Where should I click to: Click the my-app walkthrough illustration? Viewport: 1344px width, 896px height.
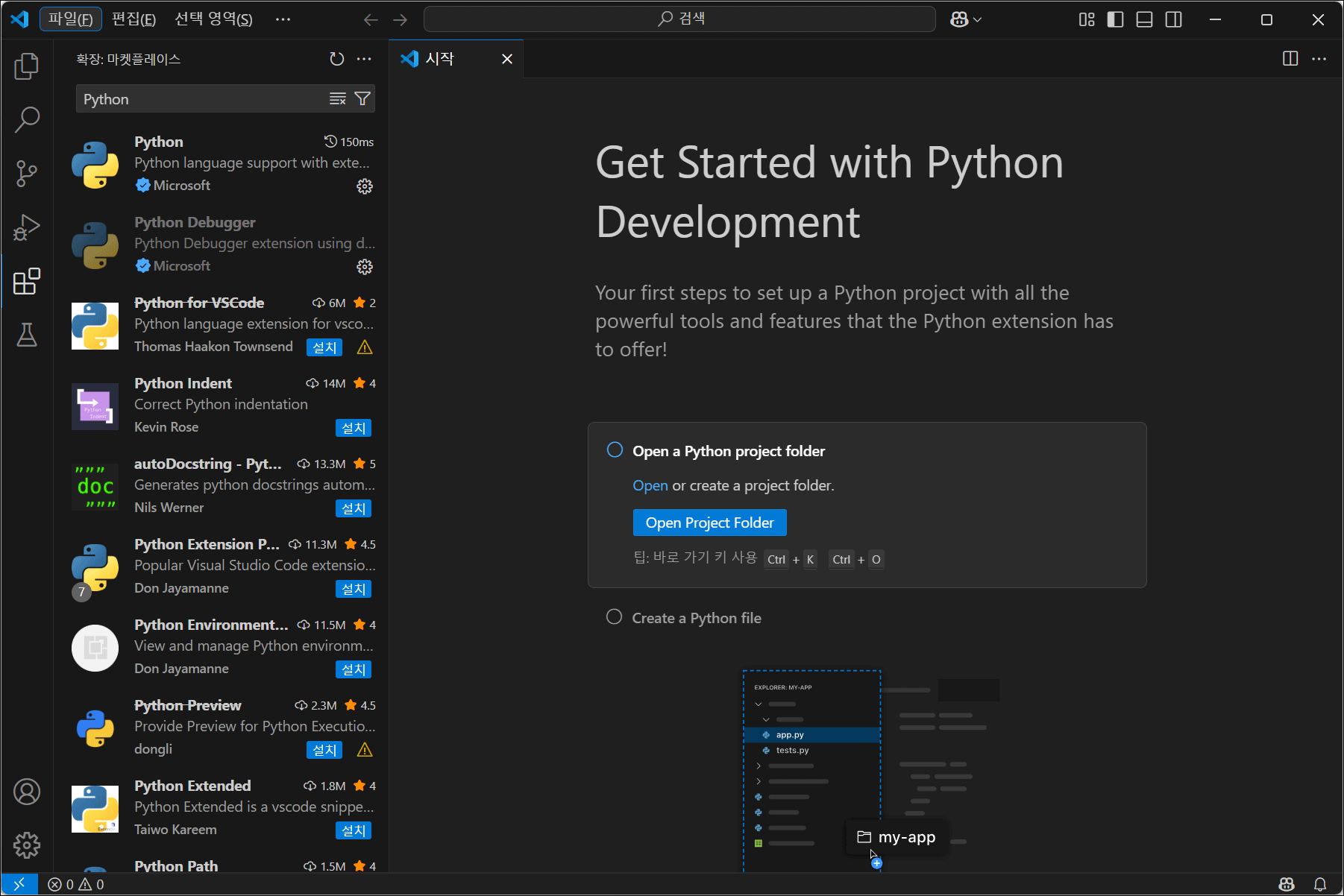pos(871,770)
